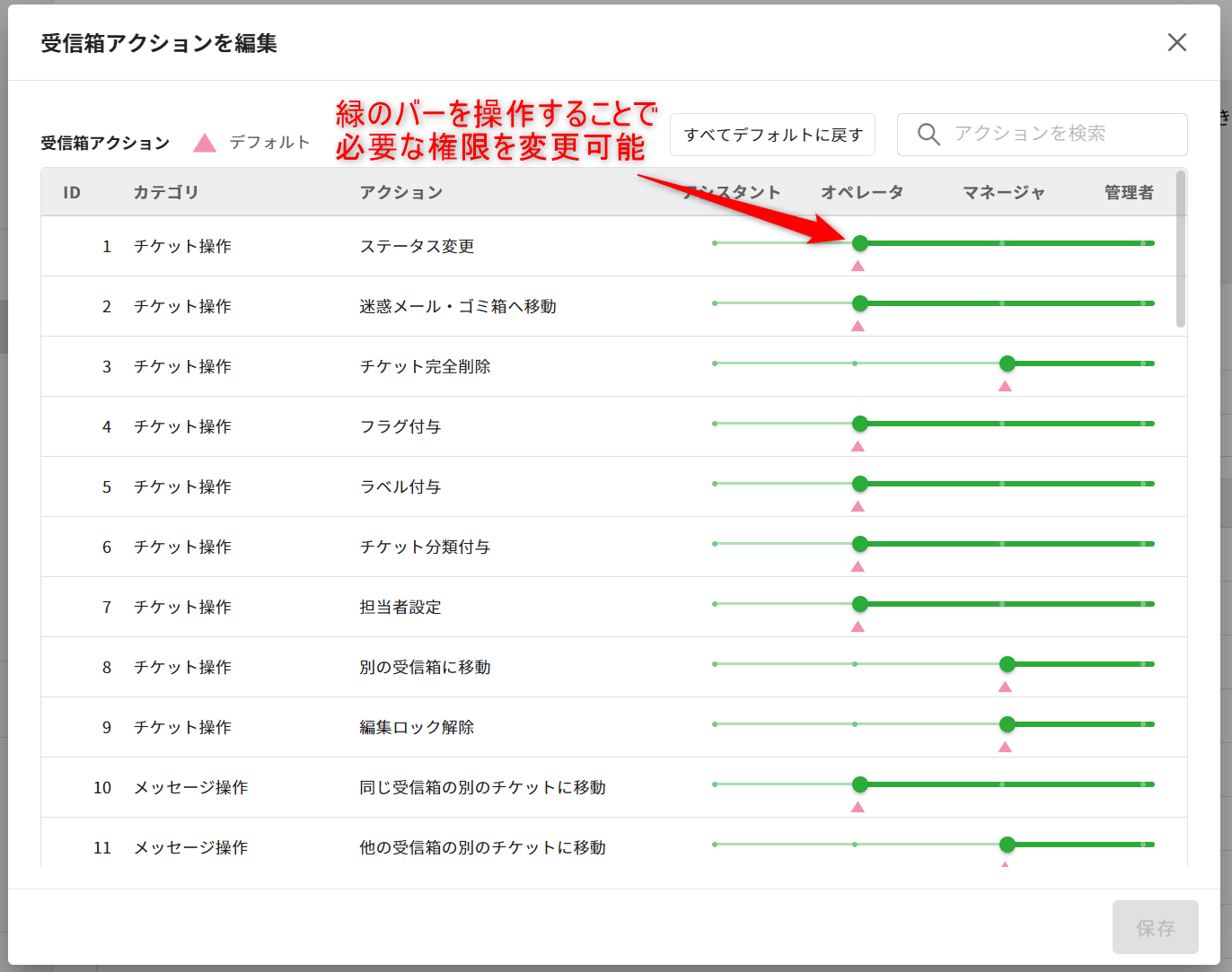The width and height of the screenshot is (1232, 972).
Task: Click the slider handle for ステータス変更
Action: (859, 243)
